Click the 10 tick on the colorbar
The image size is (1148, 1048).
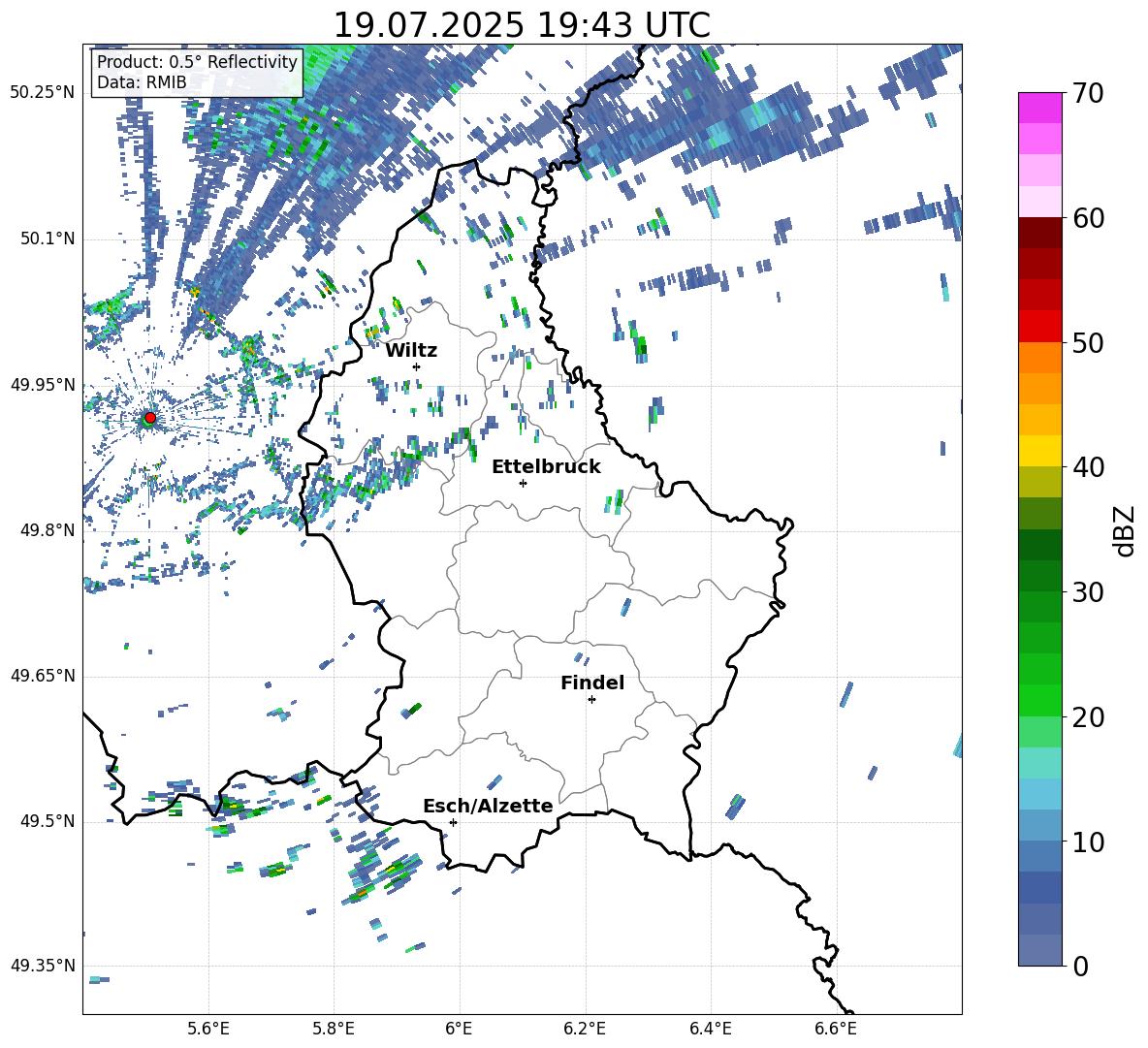point(1088,842)
